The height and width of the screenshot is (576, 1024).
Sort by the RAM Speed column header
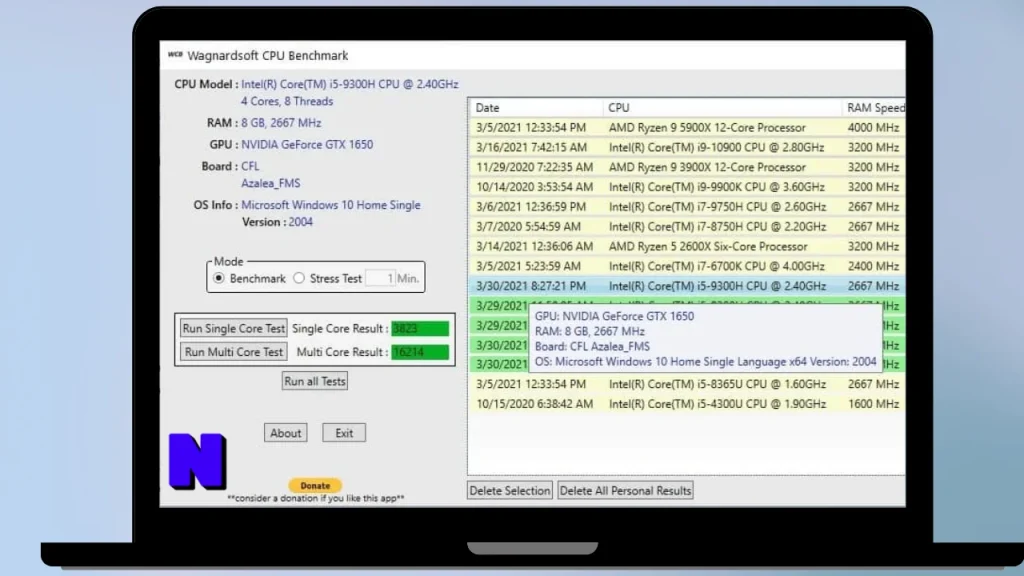point(874,108)
